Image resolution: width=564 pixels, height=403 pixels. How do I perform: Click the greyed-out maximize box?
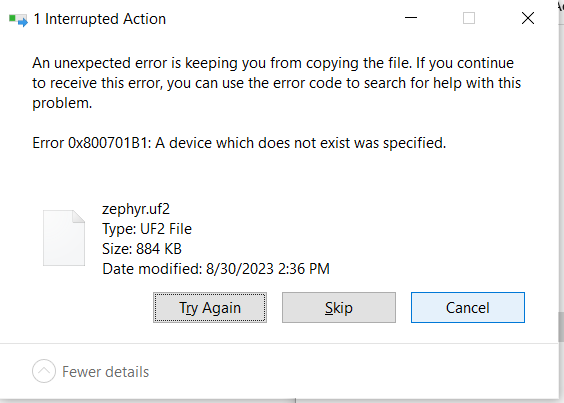[469, 18]
